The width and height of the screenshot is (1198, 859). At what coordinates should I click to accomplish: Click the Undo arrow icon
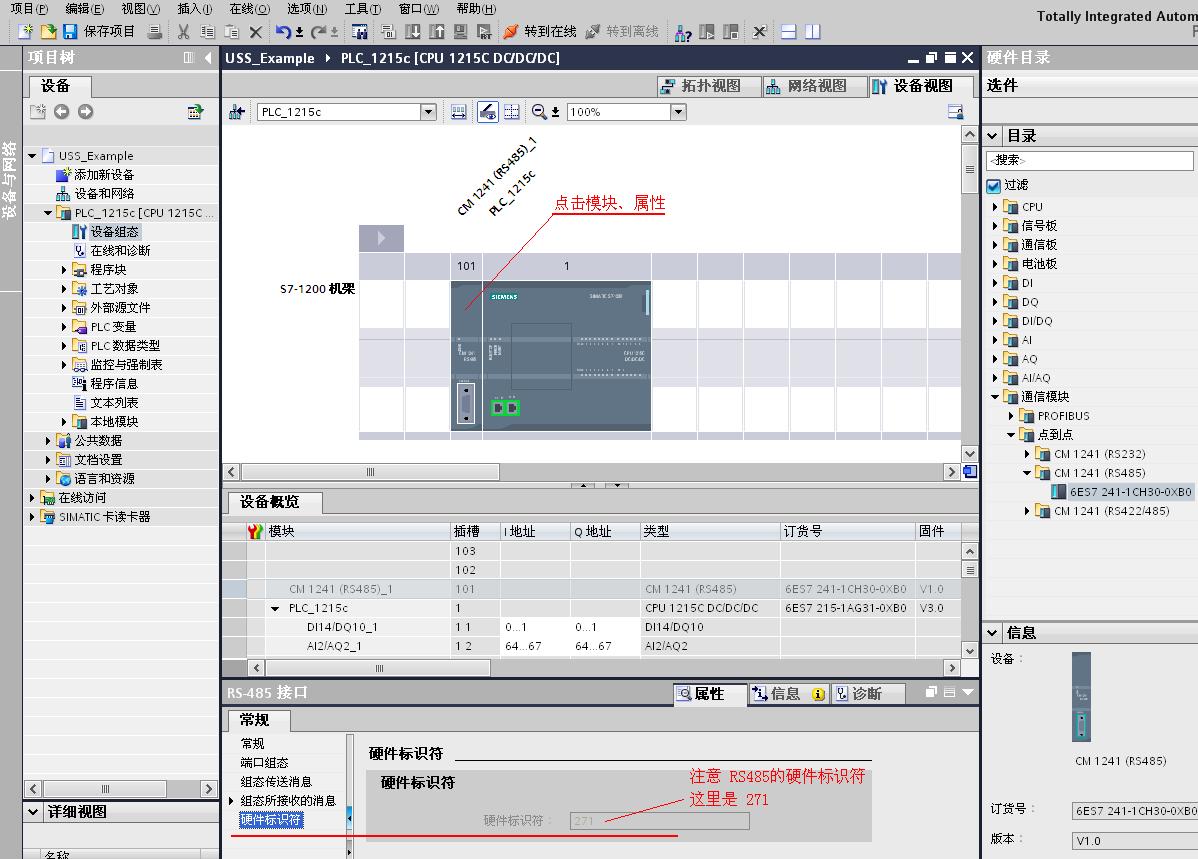[x=283, y=31]
